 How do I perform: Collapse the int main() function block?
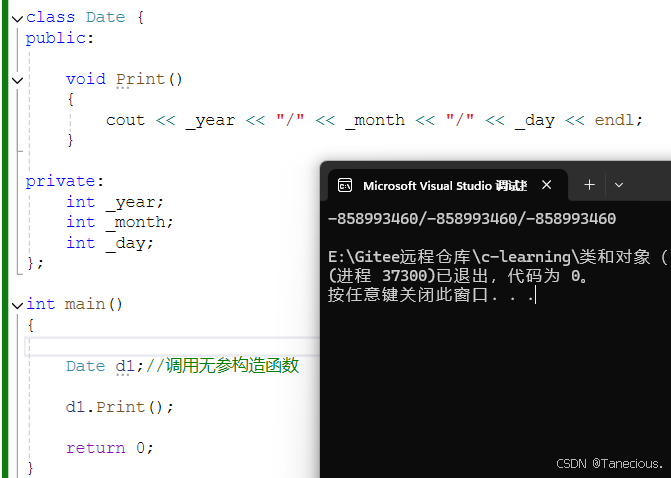(18, 305)
